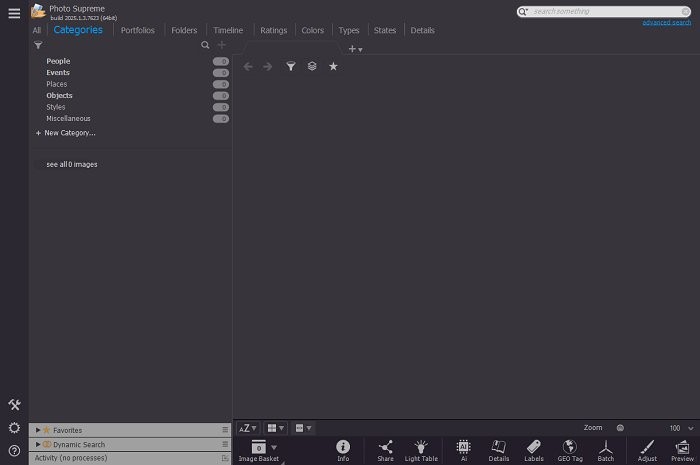This screenshot has width=700, height=465.
Task: Open the hamburger main menu
Action: click(14, 13)
